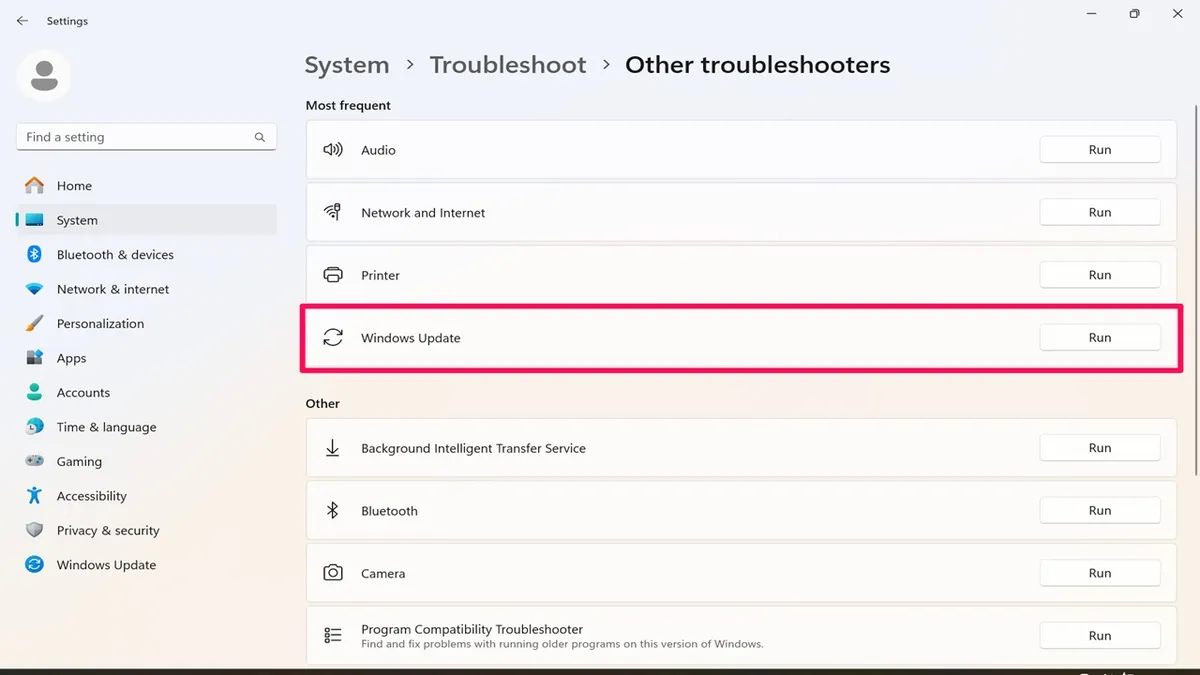The height and width of the screenshot is (675, 1200).
Task: Click the Bluetooth & devices icon in sidebar
Action: coord(35,254)
